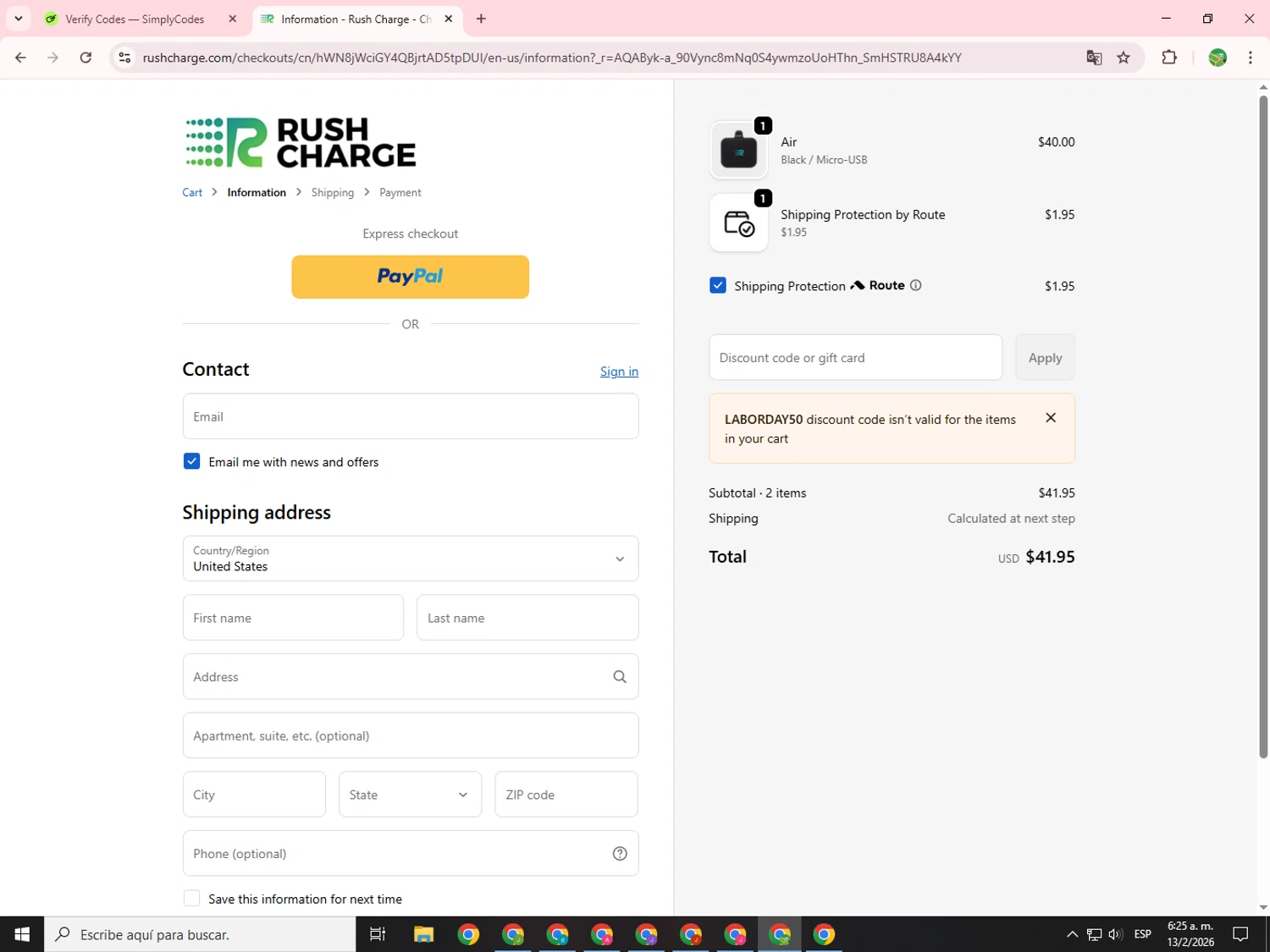Click the Email input field

411,416
